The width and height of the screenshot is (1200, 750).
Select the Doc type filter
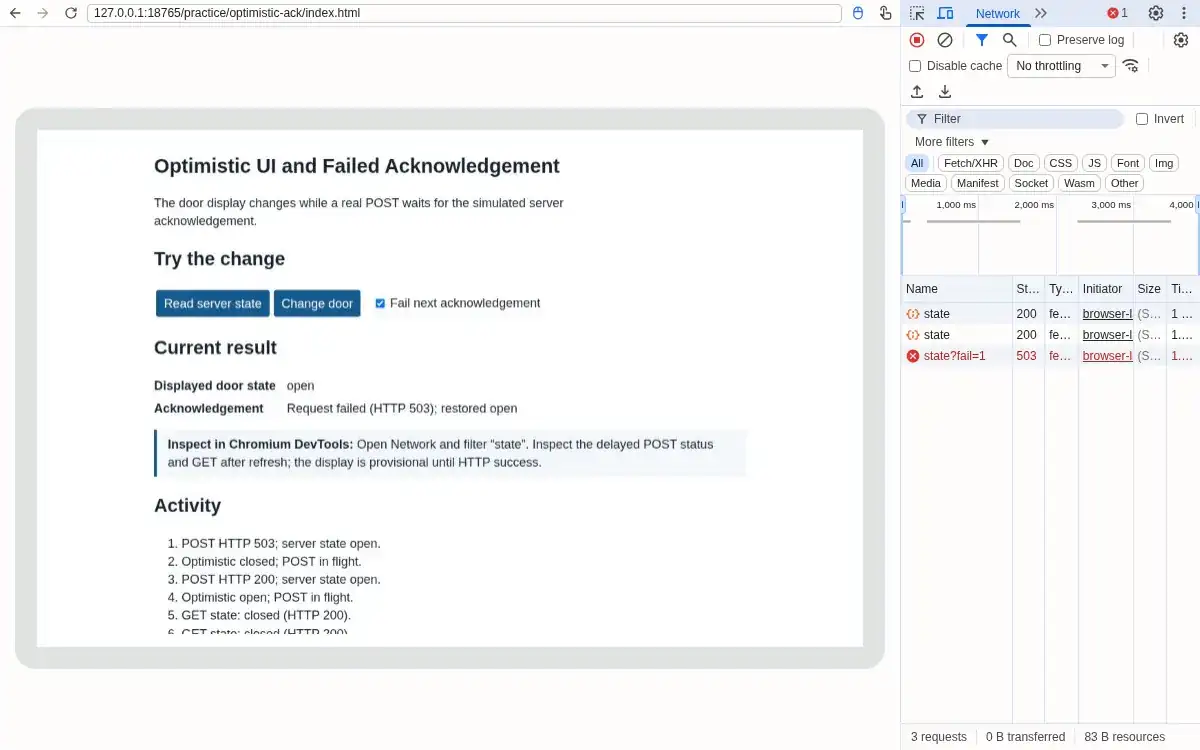(1023, 163)
